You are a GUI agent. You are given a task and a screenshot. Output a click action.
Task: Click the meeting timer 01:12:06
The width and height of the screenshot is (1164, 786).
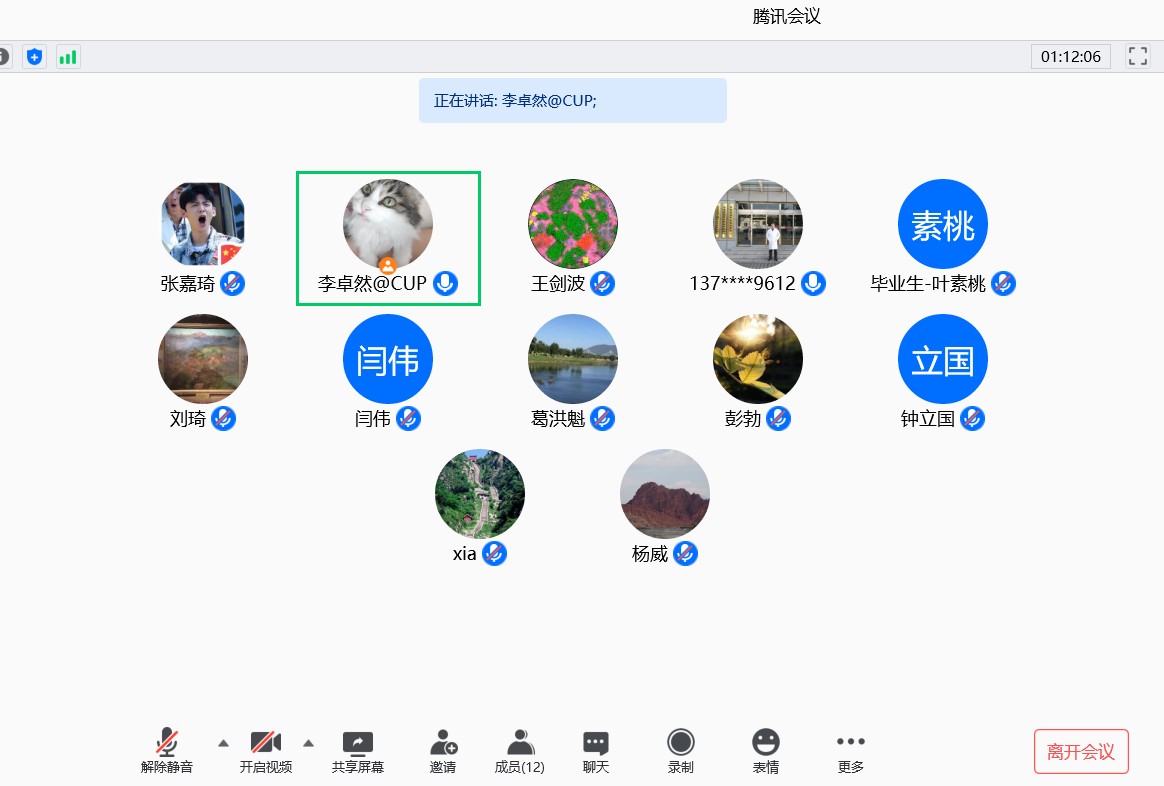(1070, 57)
